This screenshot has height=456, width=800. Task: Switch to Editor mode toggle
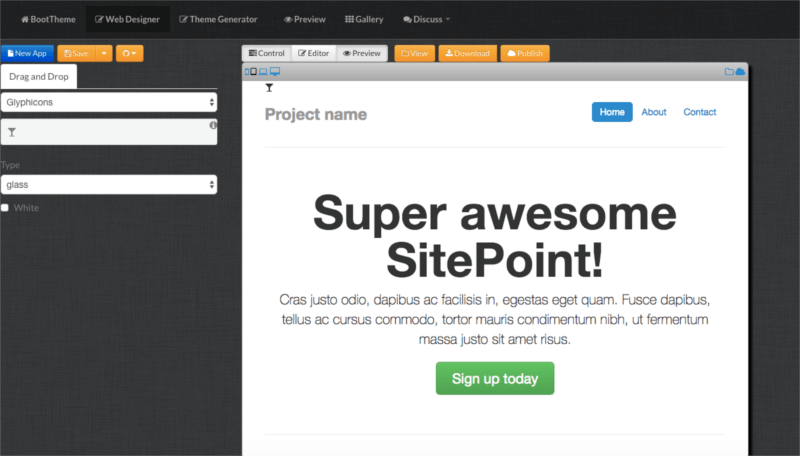pyautogui.click(x=314, y=53)
